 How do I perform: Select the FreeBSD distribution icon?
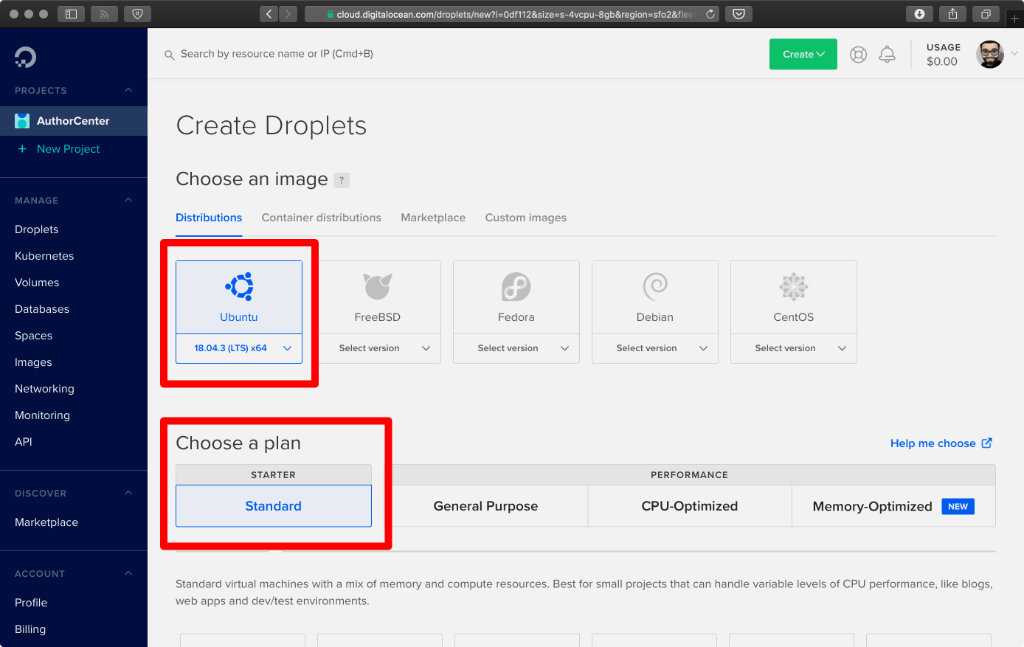[377, 287]
